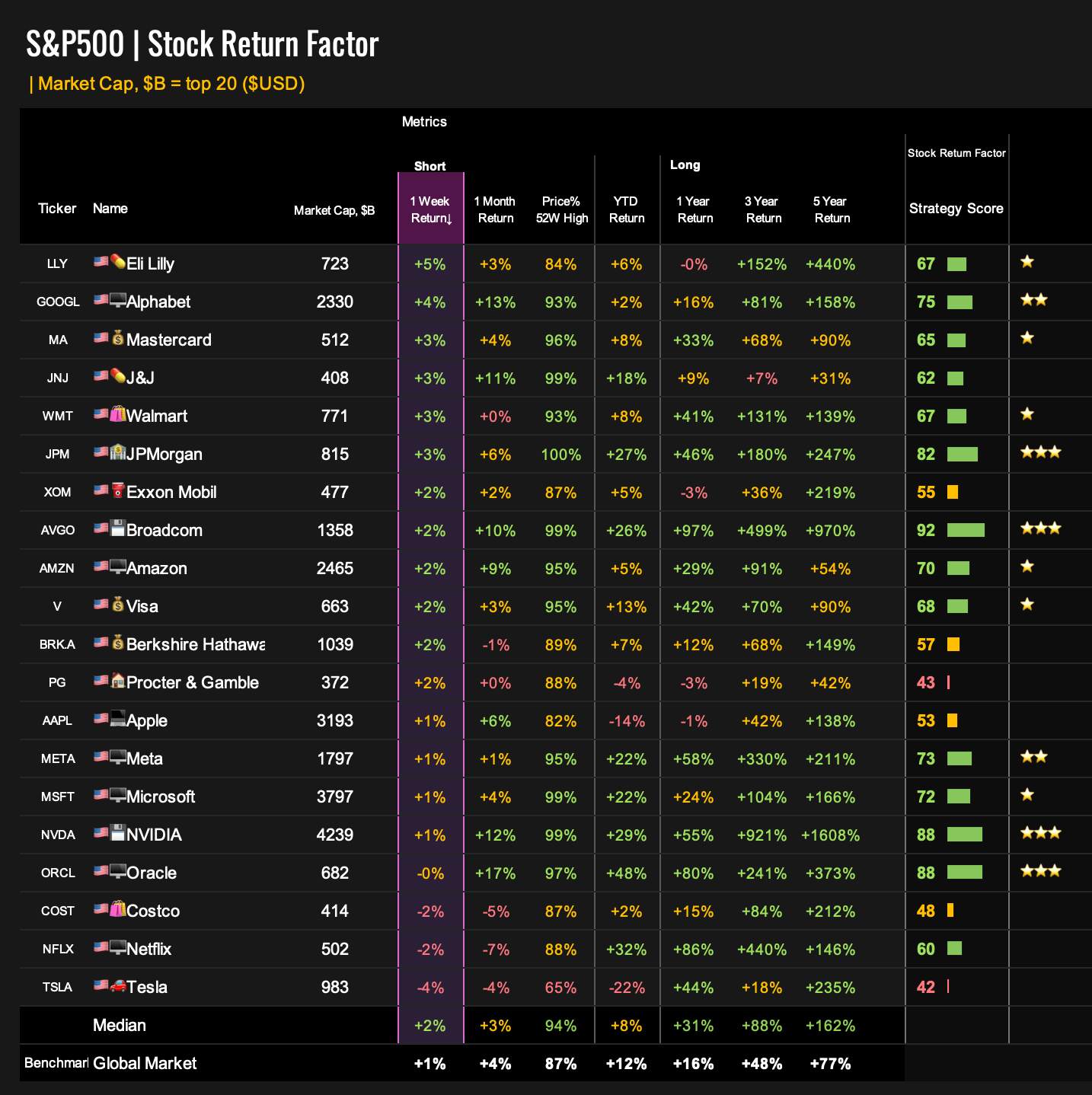Screen dimensions: 1092x1095
Task: Click the Long metrics group label
Action: (x=685, y=164)
